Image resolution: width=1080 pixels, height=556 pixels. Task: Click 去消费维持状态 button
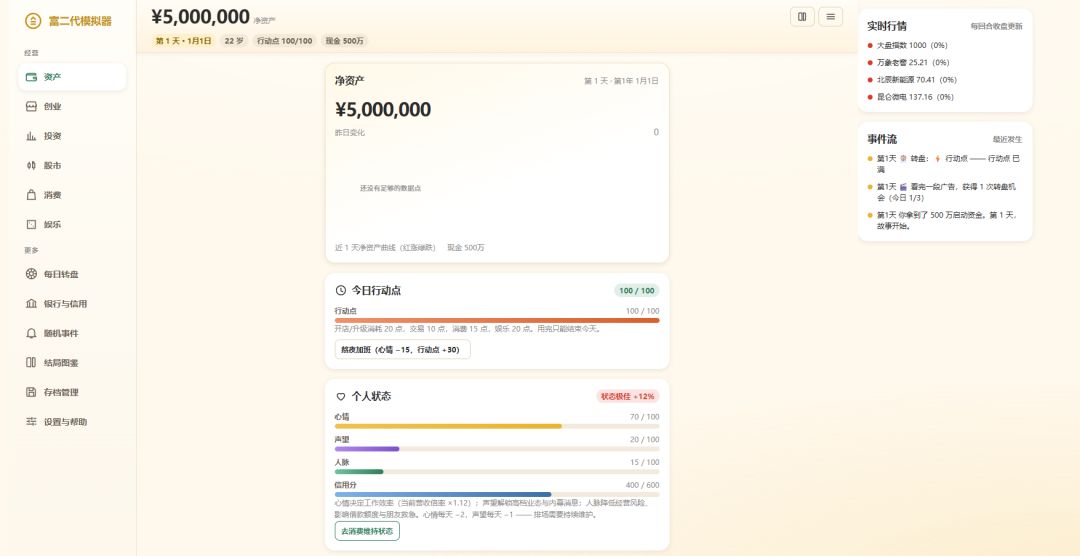[x=367, y=531]
